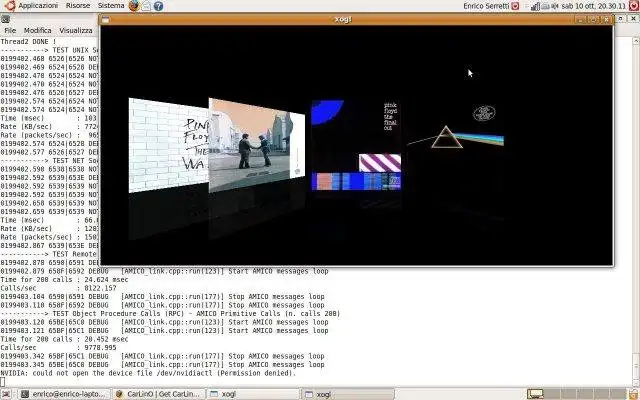Open the red user status indicator
Screen dimensions: 640x400
pos(515,6)
